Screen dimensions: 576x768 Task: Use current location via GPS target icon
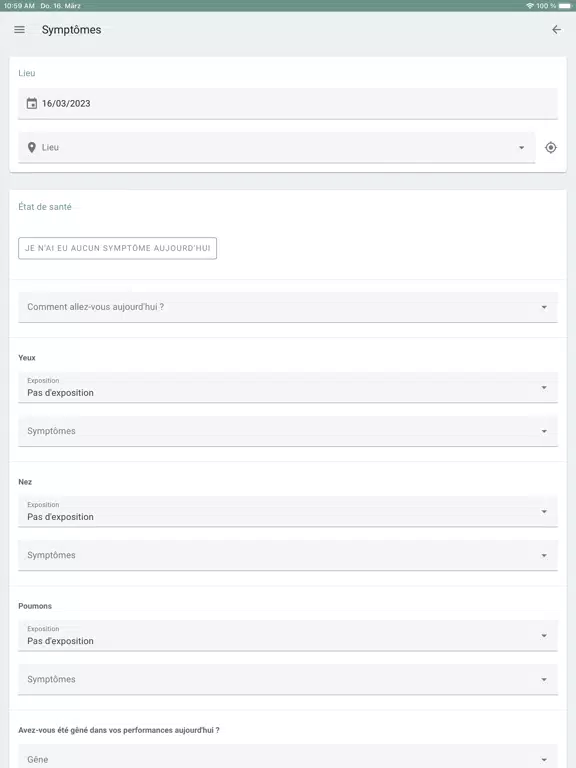(551, 147)
